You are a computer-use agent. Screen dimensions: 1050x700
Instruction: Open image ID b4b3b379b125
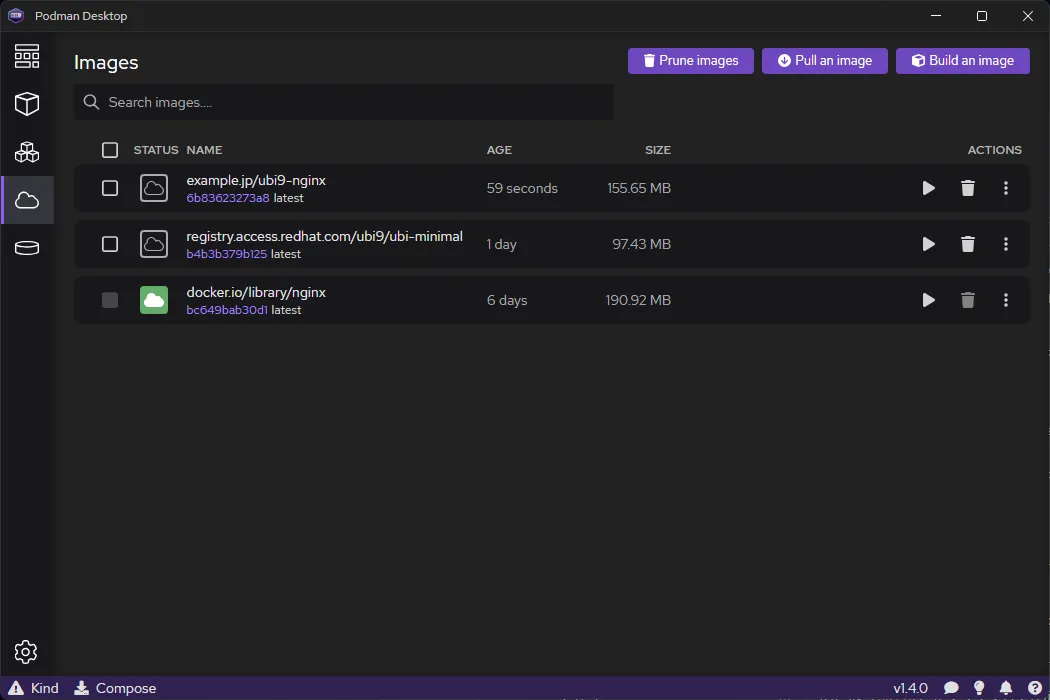pyautogui.click(x=226, y=255)
